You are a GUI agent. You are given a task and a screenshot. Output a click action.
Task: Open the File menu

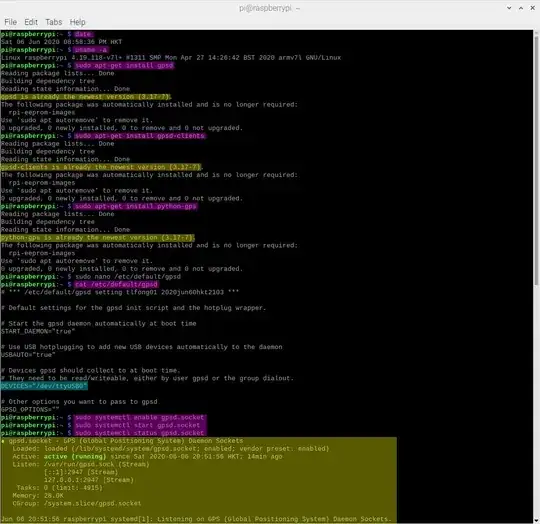coord(10,22)
